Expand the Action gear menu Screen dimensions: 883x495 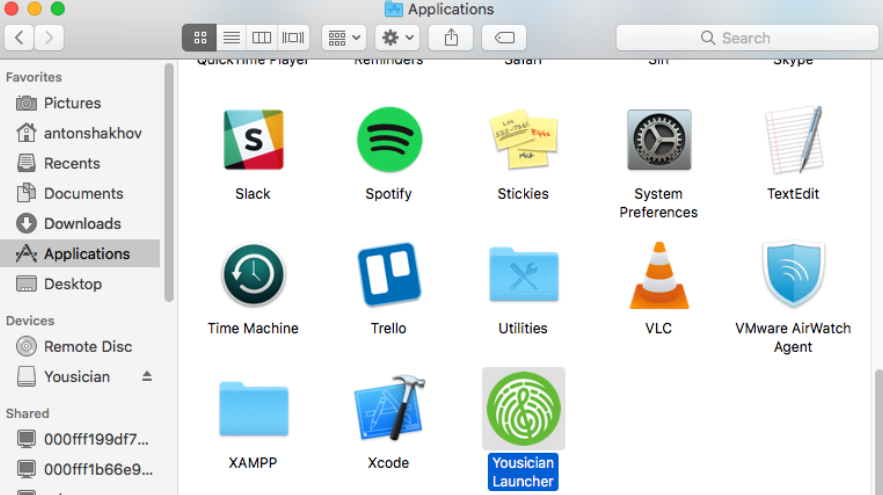click(396, 38)
